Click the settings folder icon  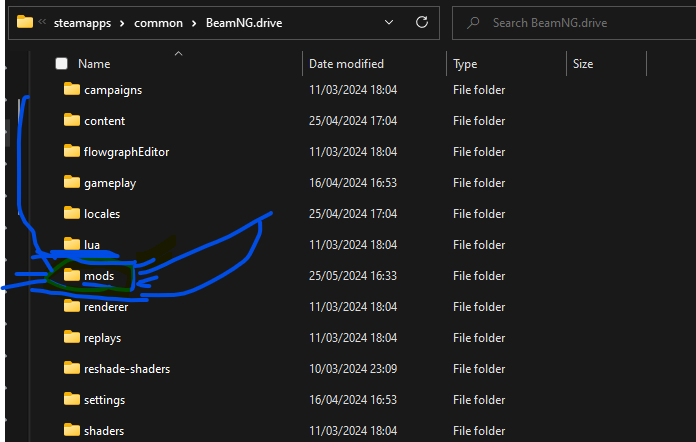(71, 399)
